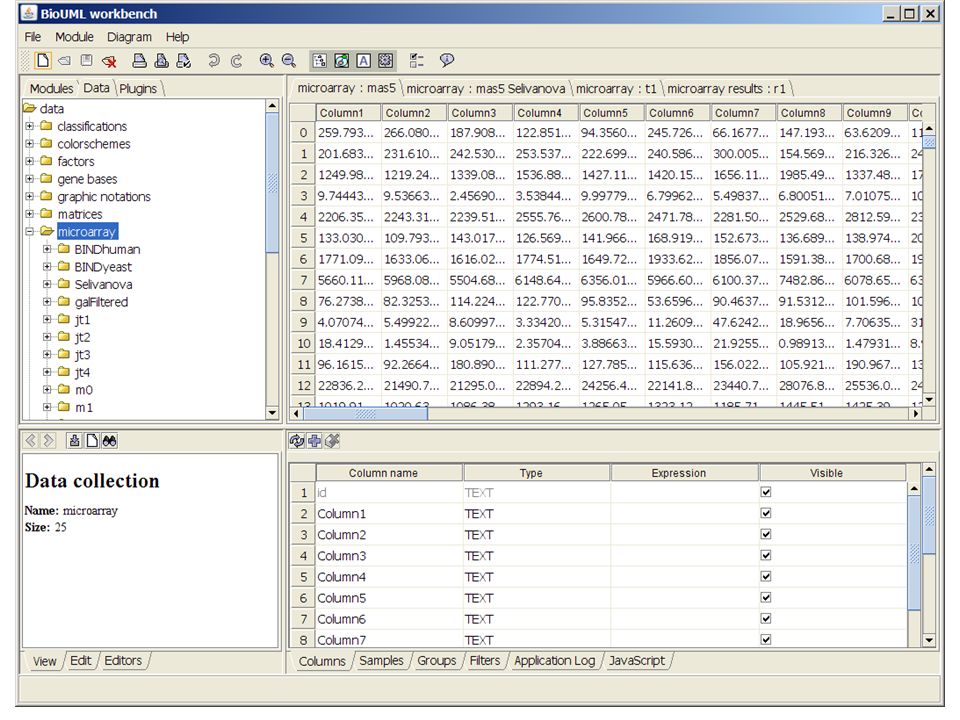Toggle Visible checkbox for Column1 row
960x720 pixels.
(x=766, y=513)
